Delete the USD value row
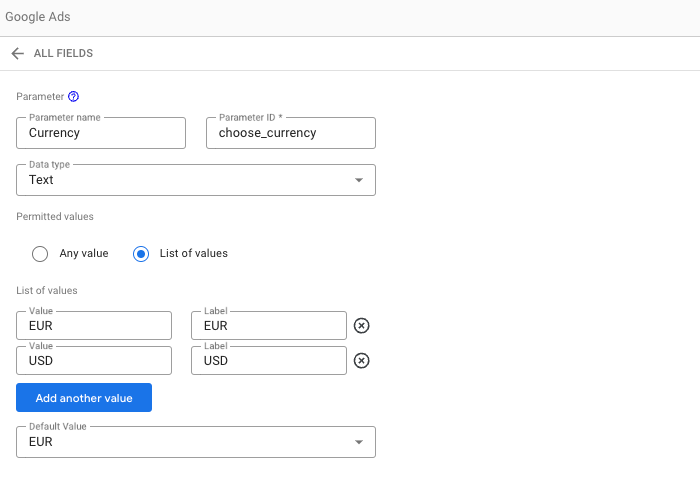Image resolution: width=700 pixels, height=498 pixels. tap(362, 361)
